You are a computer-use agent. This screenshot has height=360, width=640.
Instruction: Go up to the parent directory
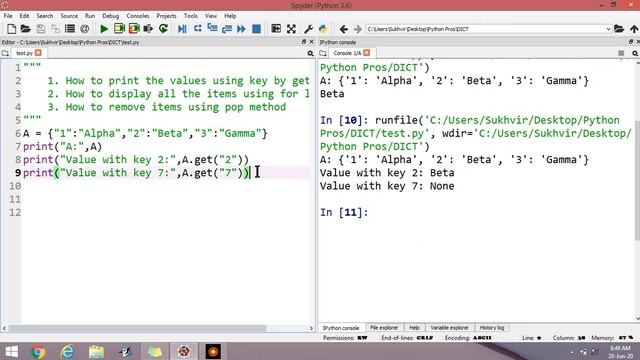coord(634,29)
